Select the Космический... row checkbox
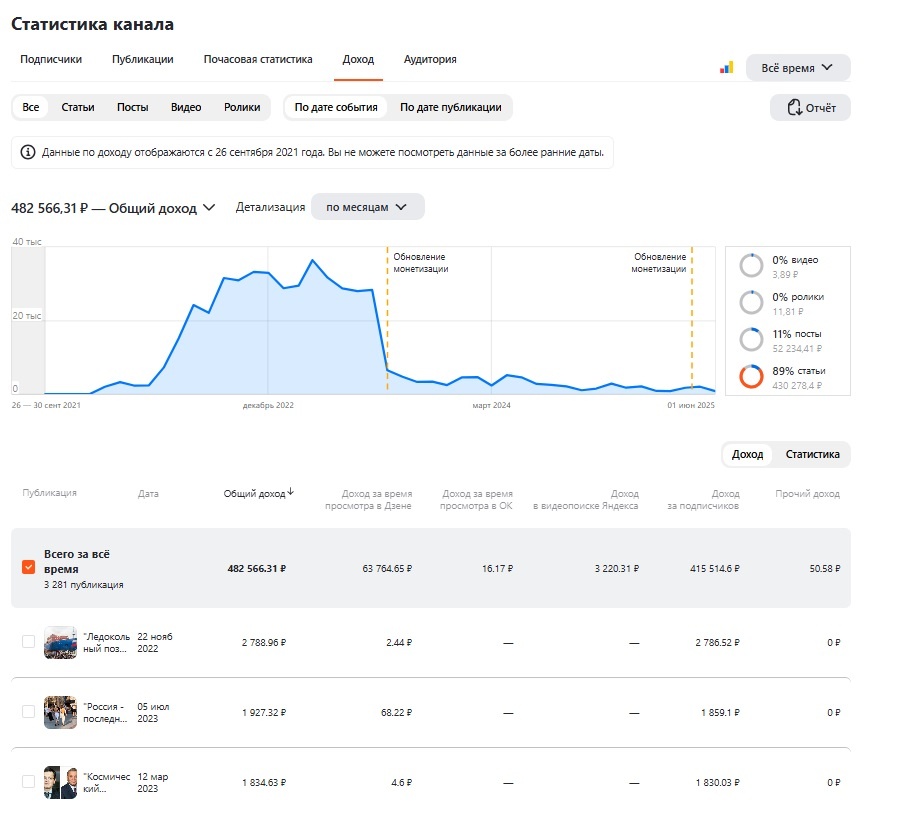The image size is (918, 840). (x=28, y=781)
